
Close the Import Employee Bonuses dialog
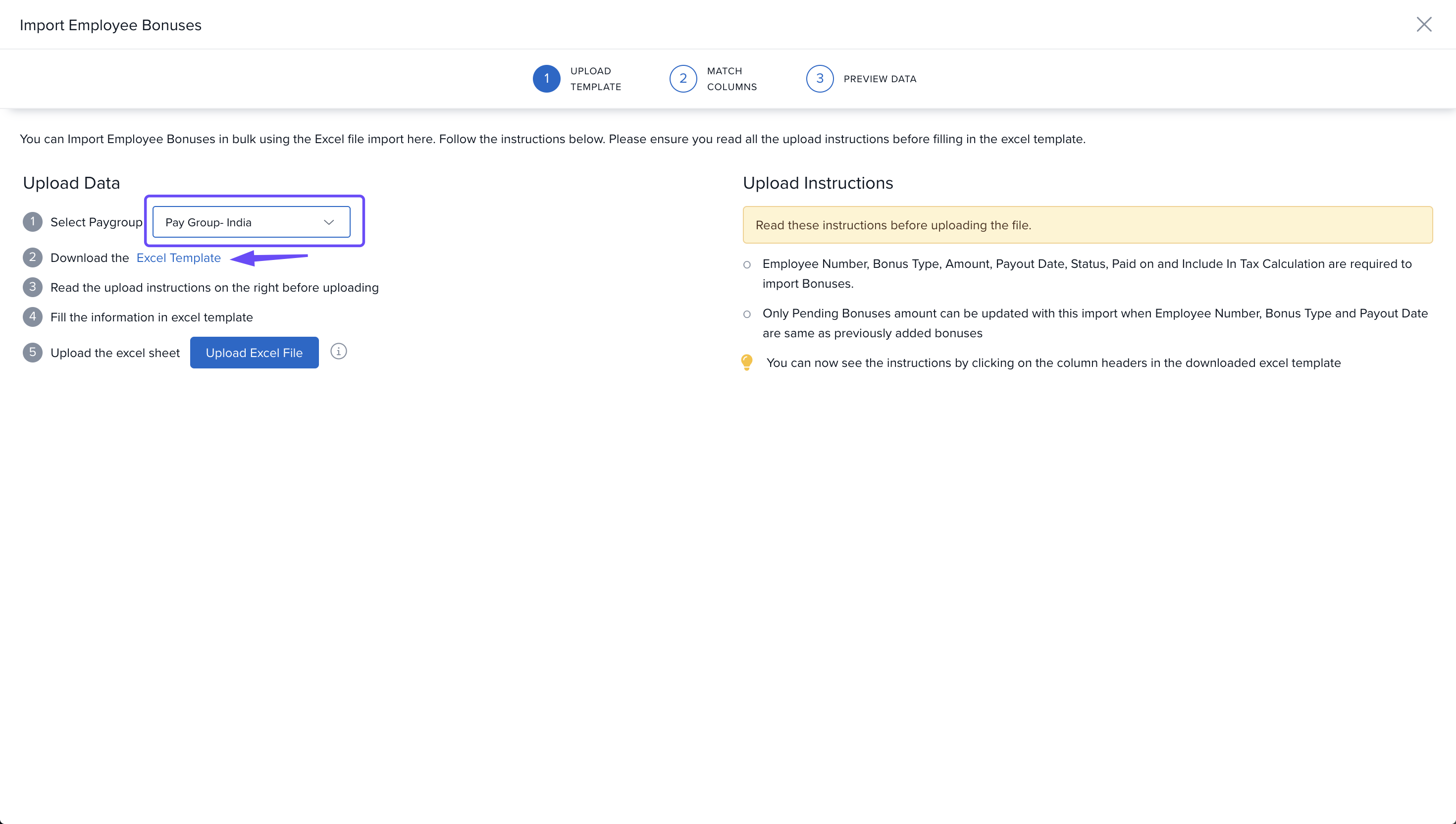tap(1424, 24)
